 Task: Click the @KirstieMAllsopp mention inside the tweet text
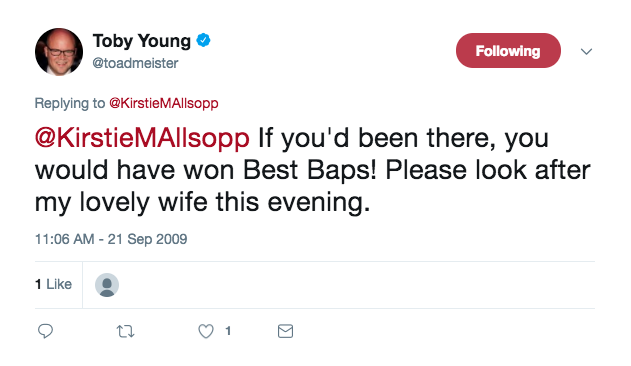pos(142,139)
